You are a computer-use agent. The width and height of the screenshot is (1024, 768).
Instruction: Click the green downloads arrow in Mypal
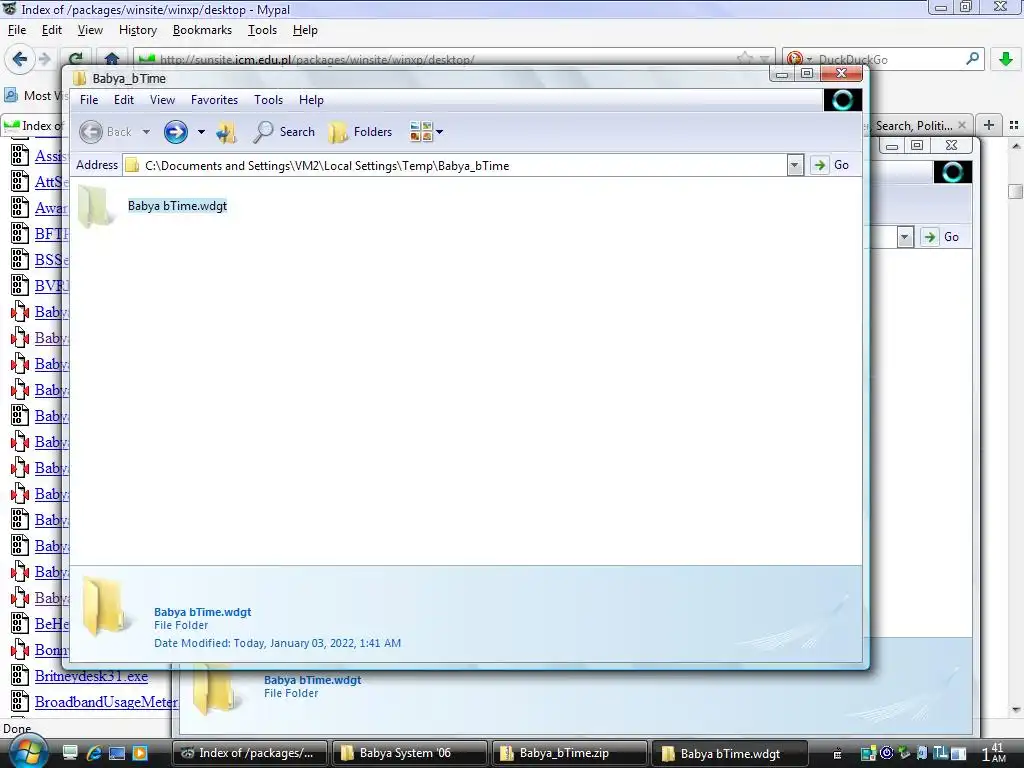[1006, 59]
